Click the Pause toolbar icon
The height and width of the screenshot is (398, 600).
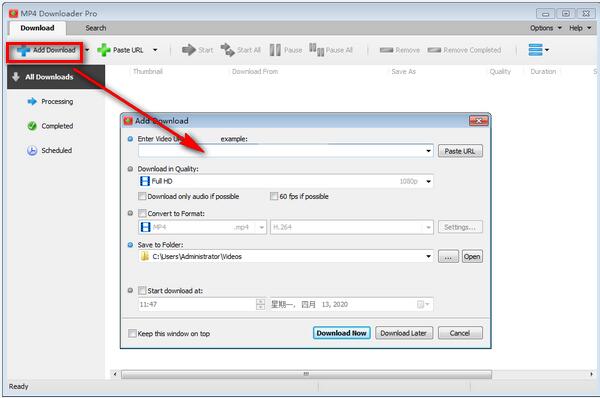[x=275, y=50]
